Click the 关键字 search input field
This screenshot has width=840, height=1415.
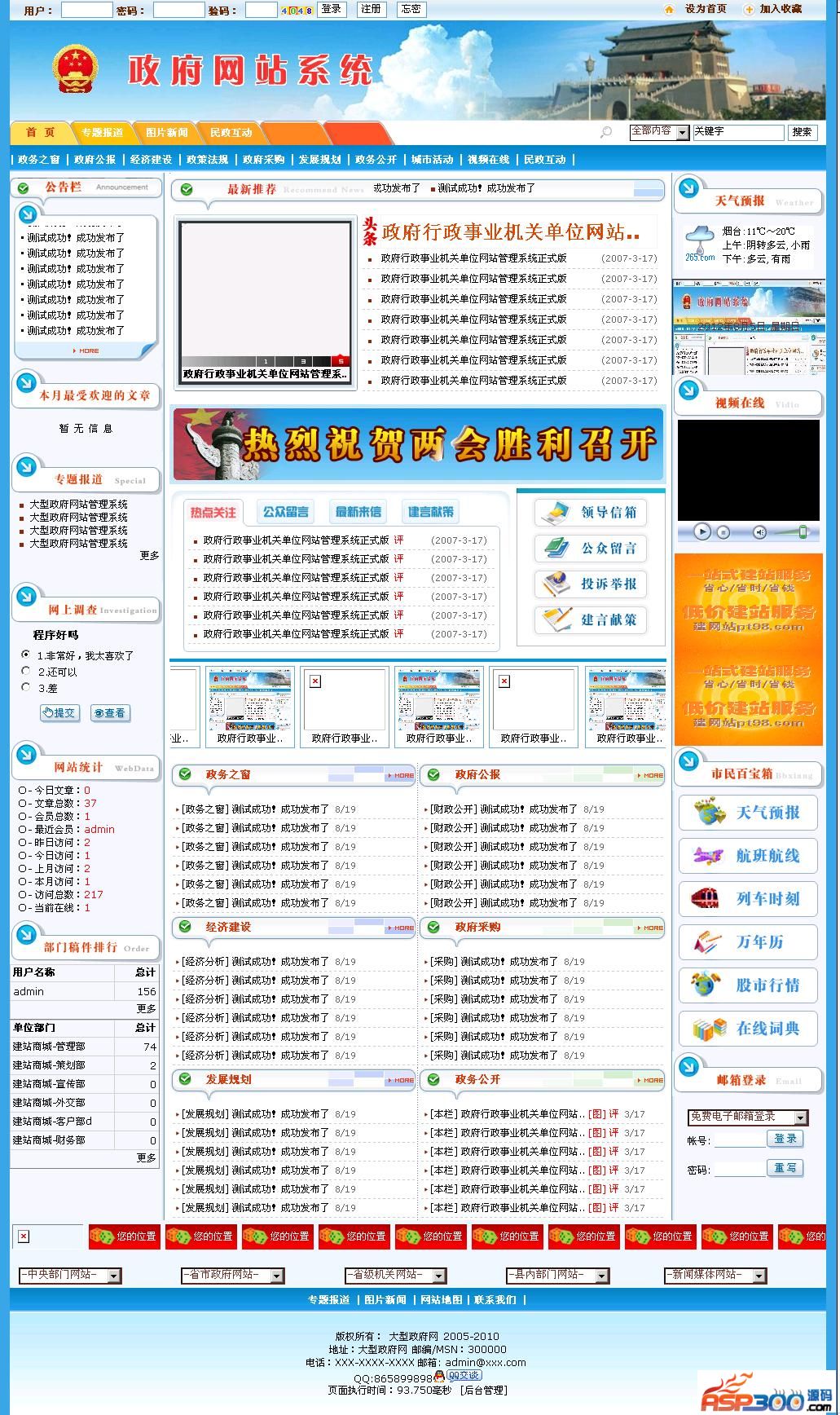[738, 132]
